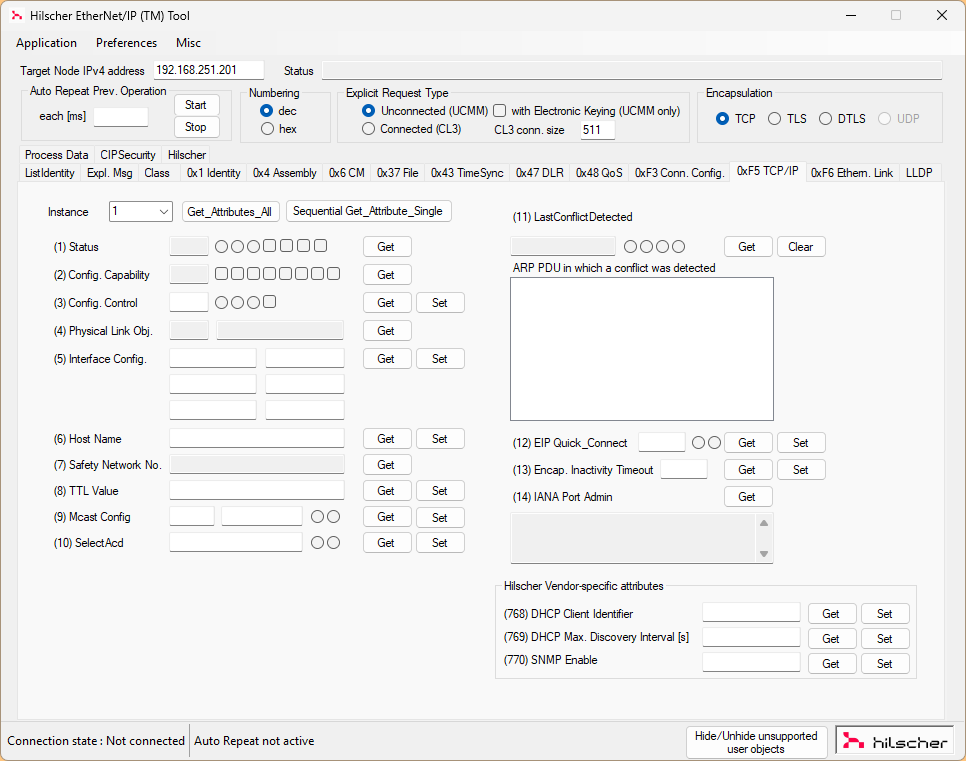Open the 0x6 CM tab
This screenshot has height=761, width=966.
pyautogui.click(x=346, y=173)
